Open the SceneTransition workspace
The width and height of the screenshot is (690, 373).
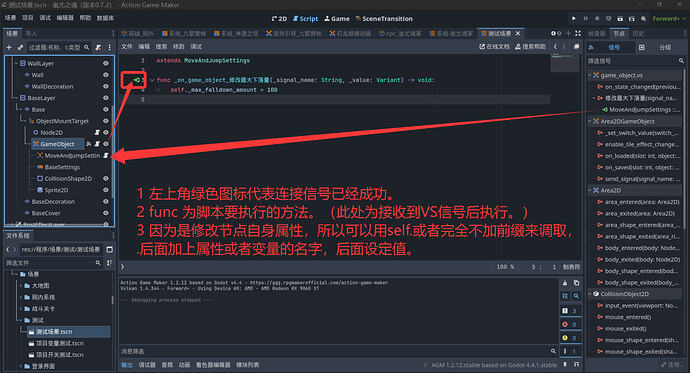click(x=384, y=18)
